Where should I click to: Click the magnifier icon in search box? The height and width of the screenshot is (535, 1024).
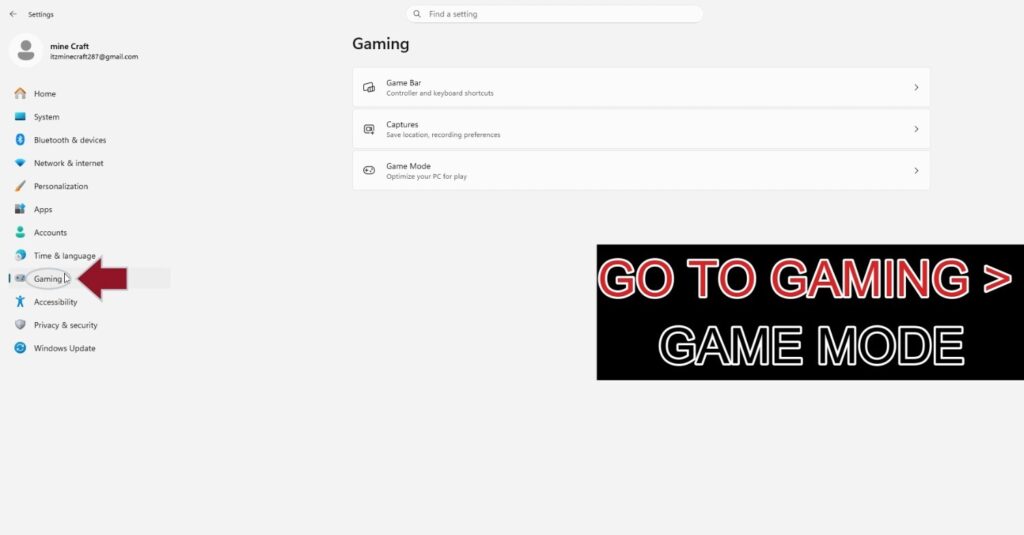417,14
